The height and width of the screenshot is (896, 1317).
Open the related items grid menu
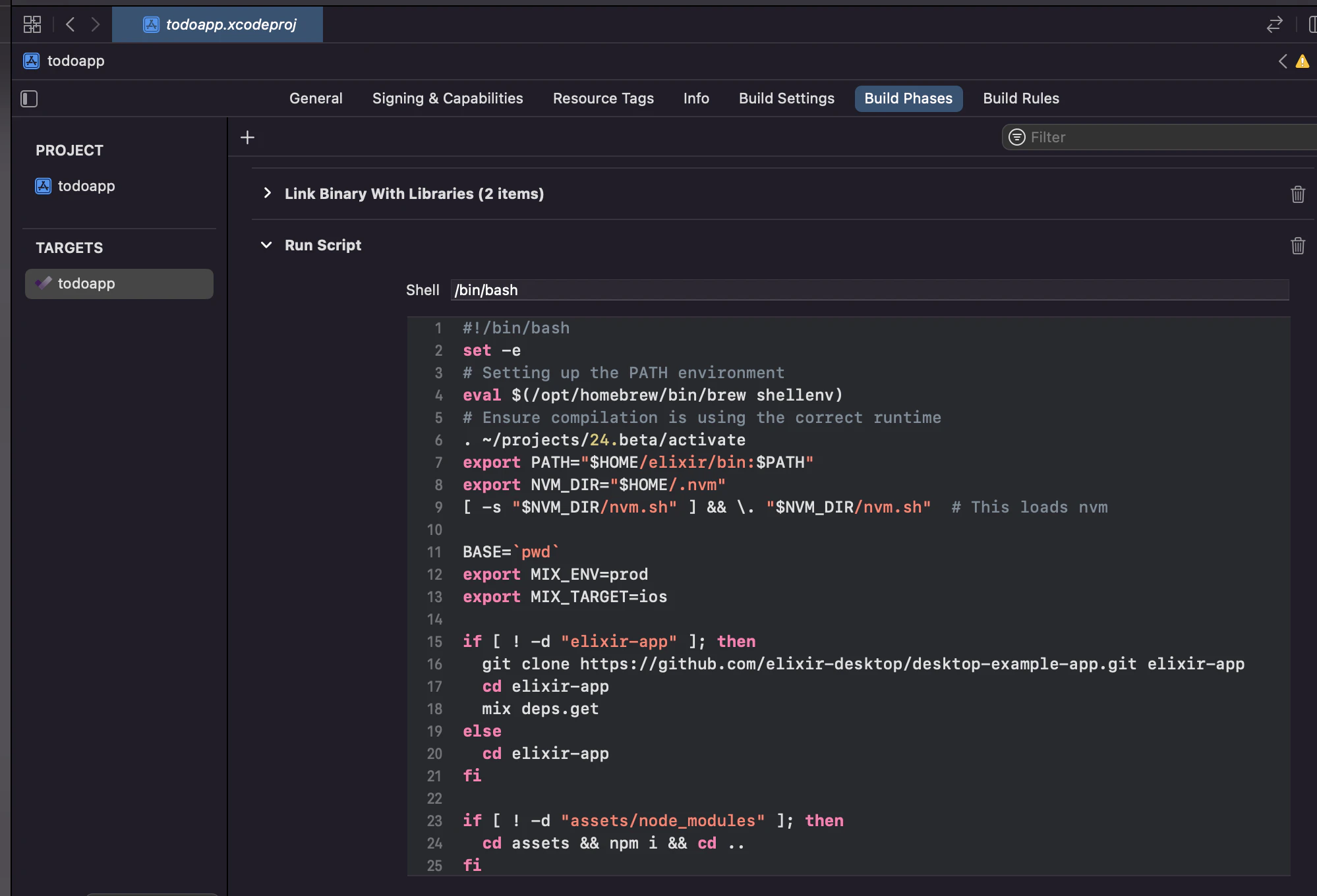[x=32, y=24]
